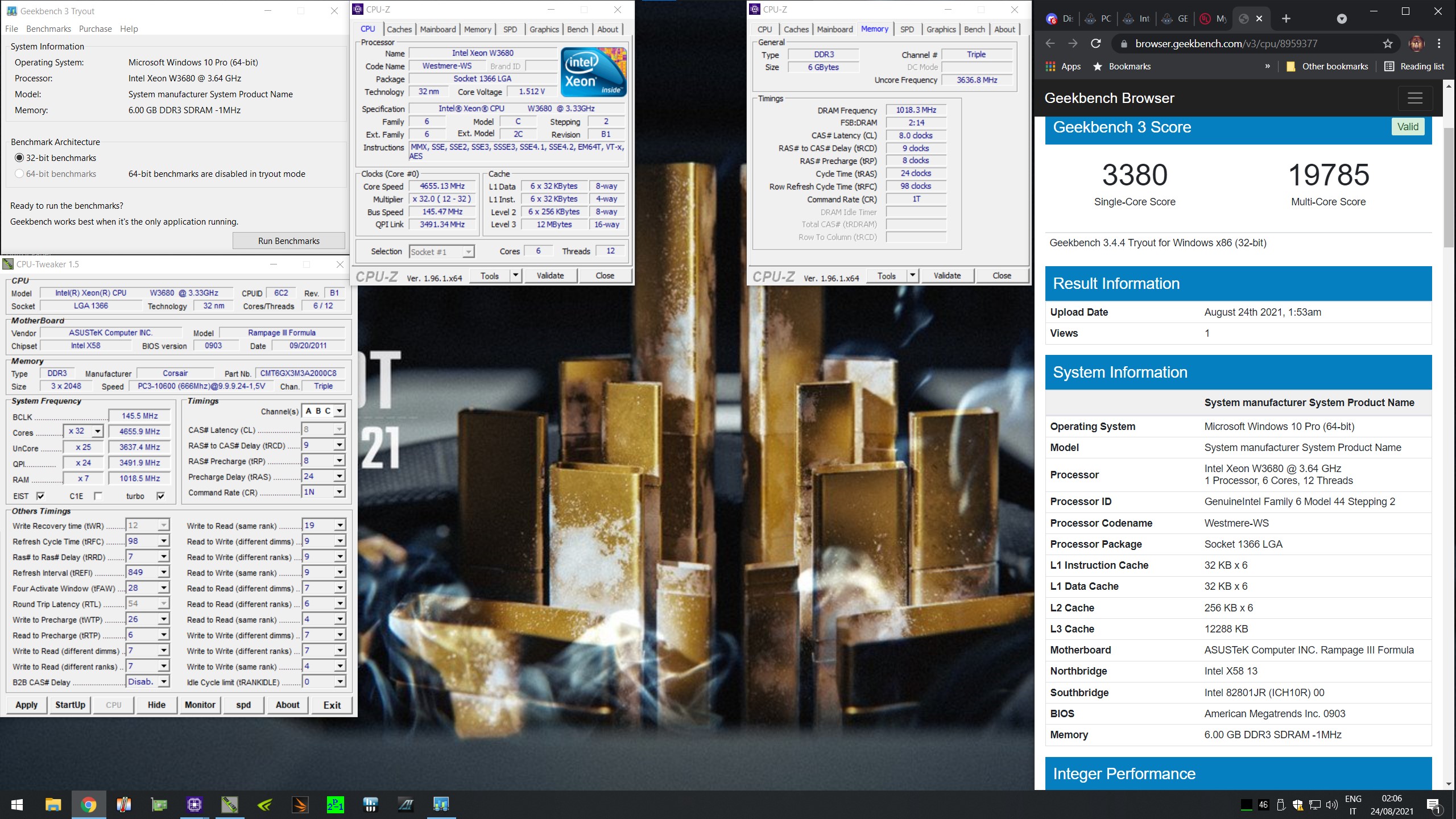Open the Other bookmarks folder
Image resolution: width=1456 pixels, height=819 pixels.
[x=1327, y=67]
